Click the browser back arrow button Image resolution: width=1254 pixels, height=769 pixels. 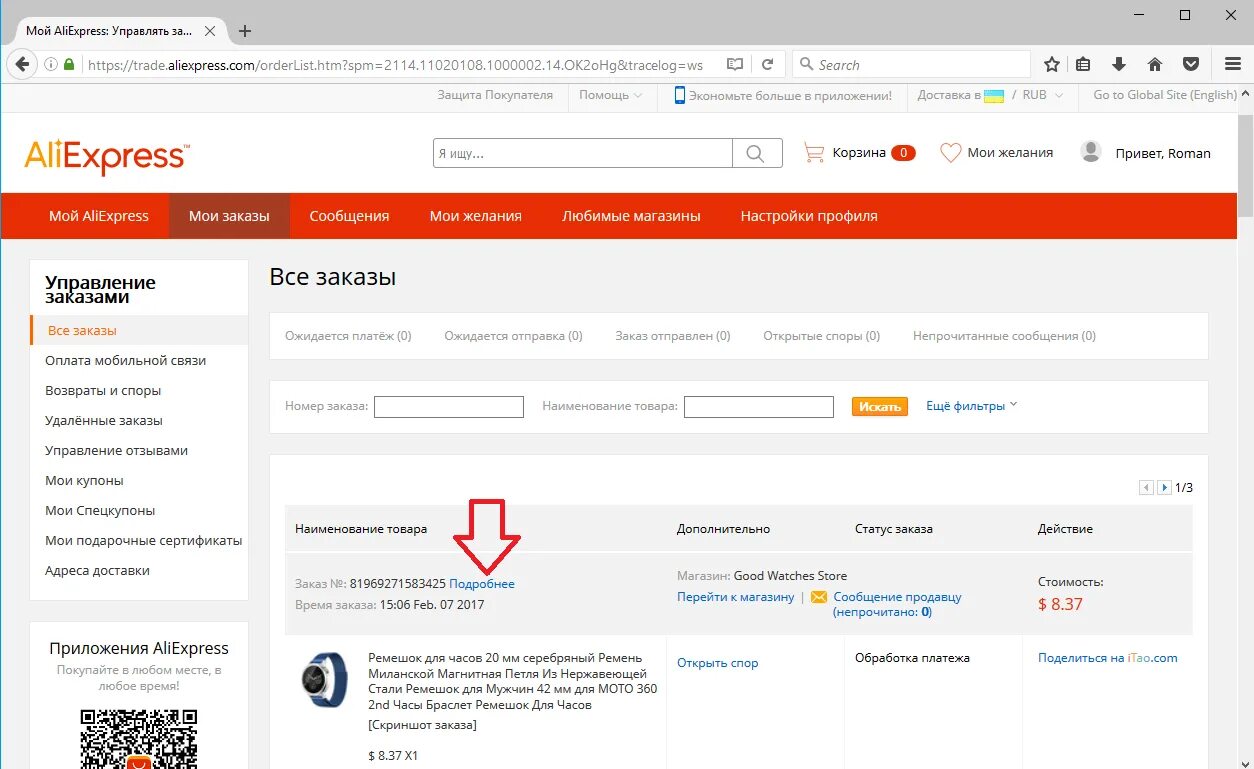(x=21, y=64)
